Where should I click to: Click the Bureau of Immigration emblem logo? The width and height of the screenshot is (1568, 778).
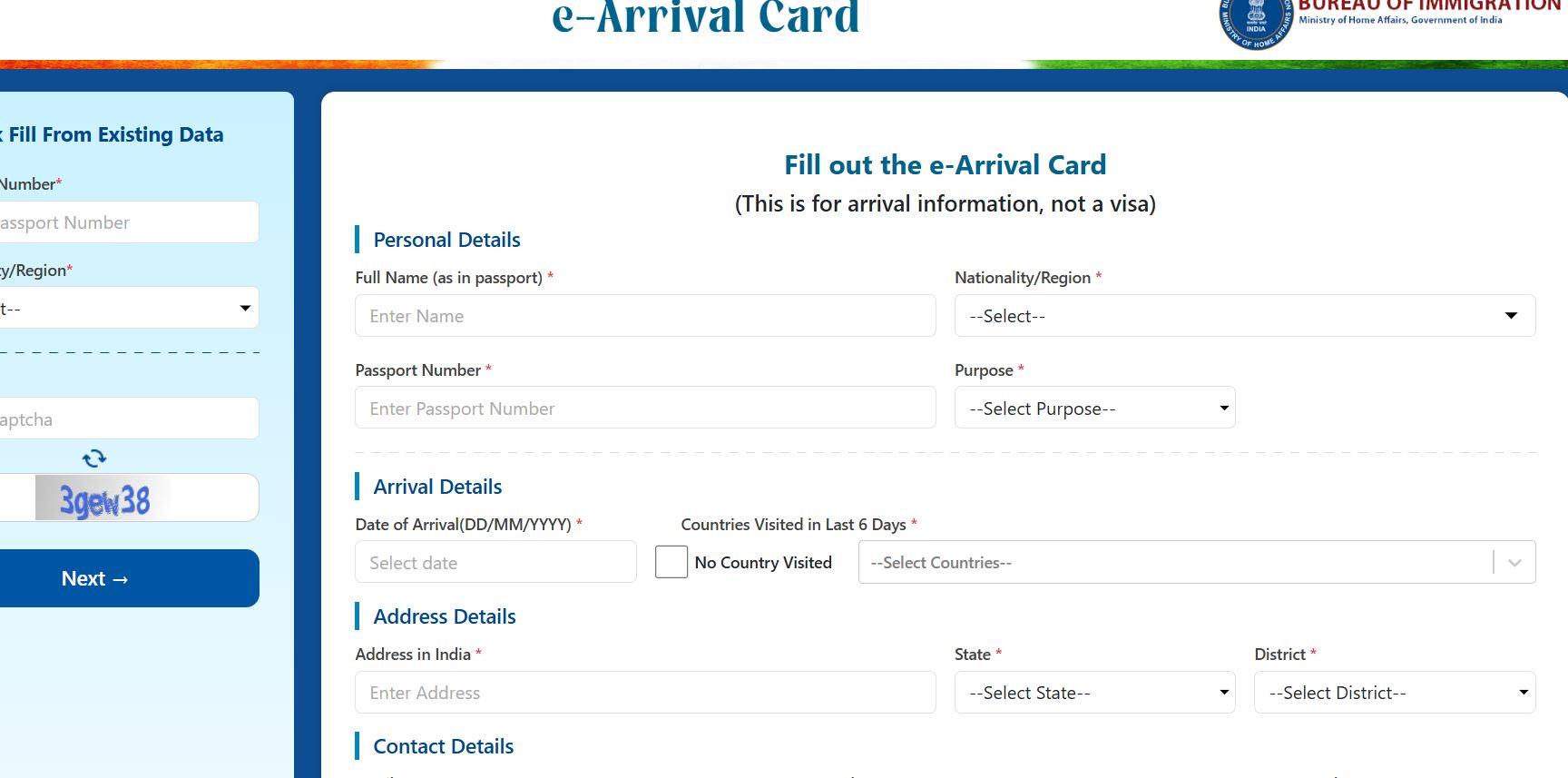tap(1255, 23)
